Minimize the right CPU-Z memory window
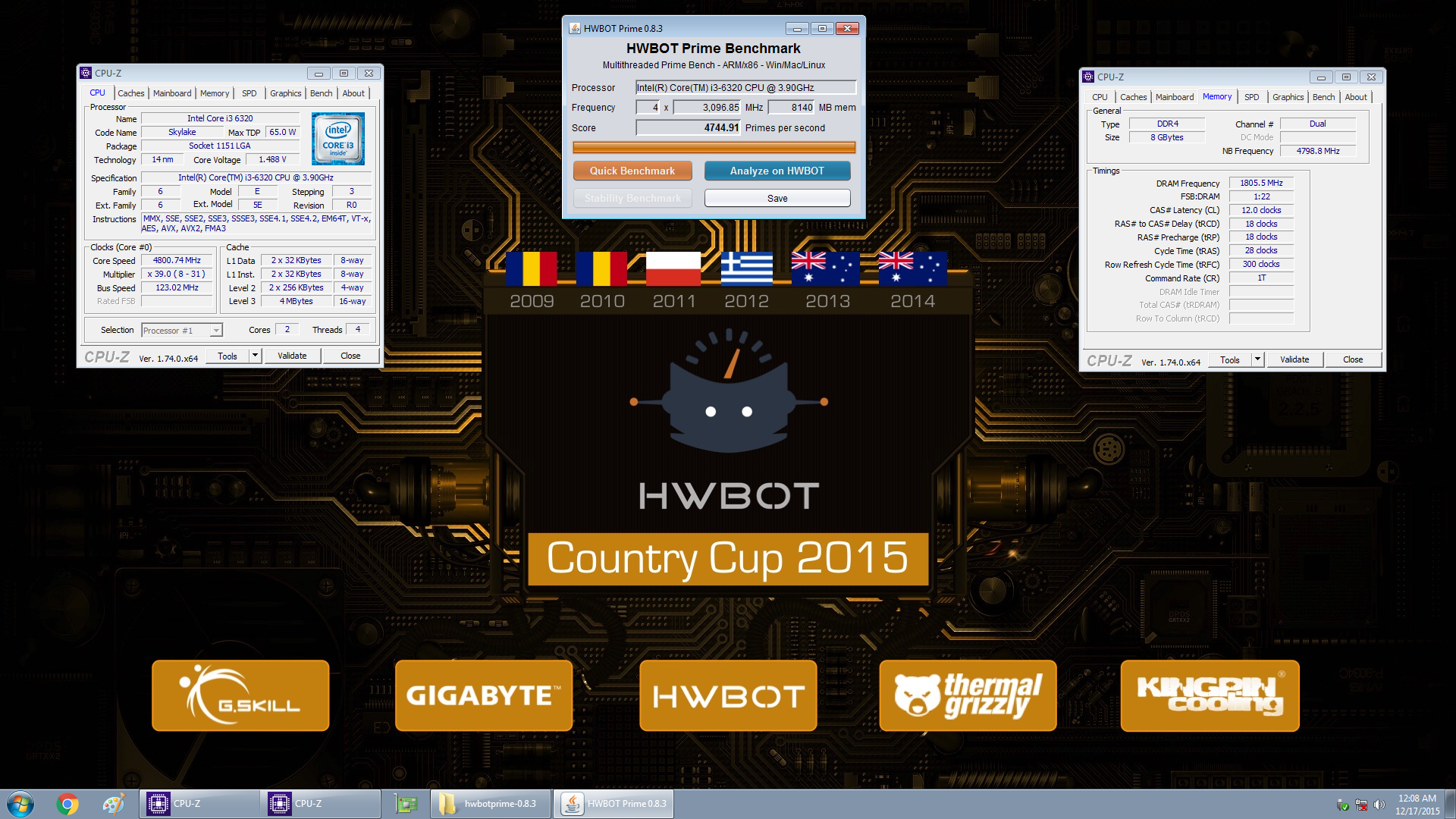 click(x=1321, y=77)
